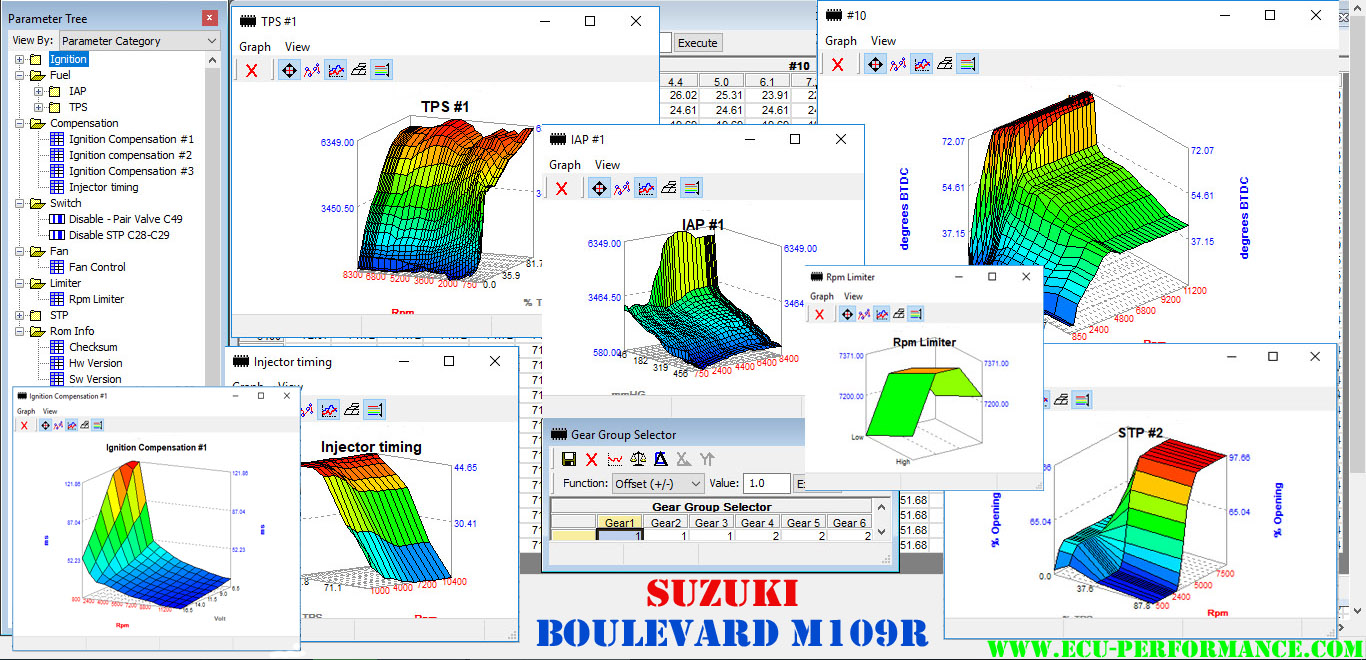1366x660 pixels.
Task: Toggle the color legend icon in Ignition Compensation #1
Action: (x=97, y=425)
